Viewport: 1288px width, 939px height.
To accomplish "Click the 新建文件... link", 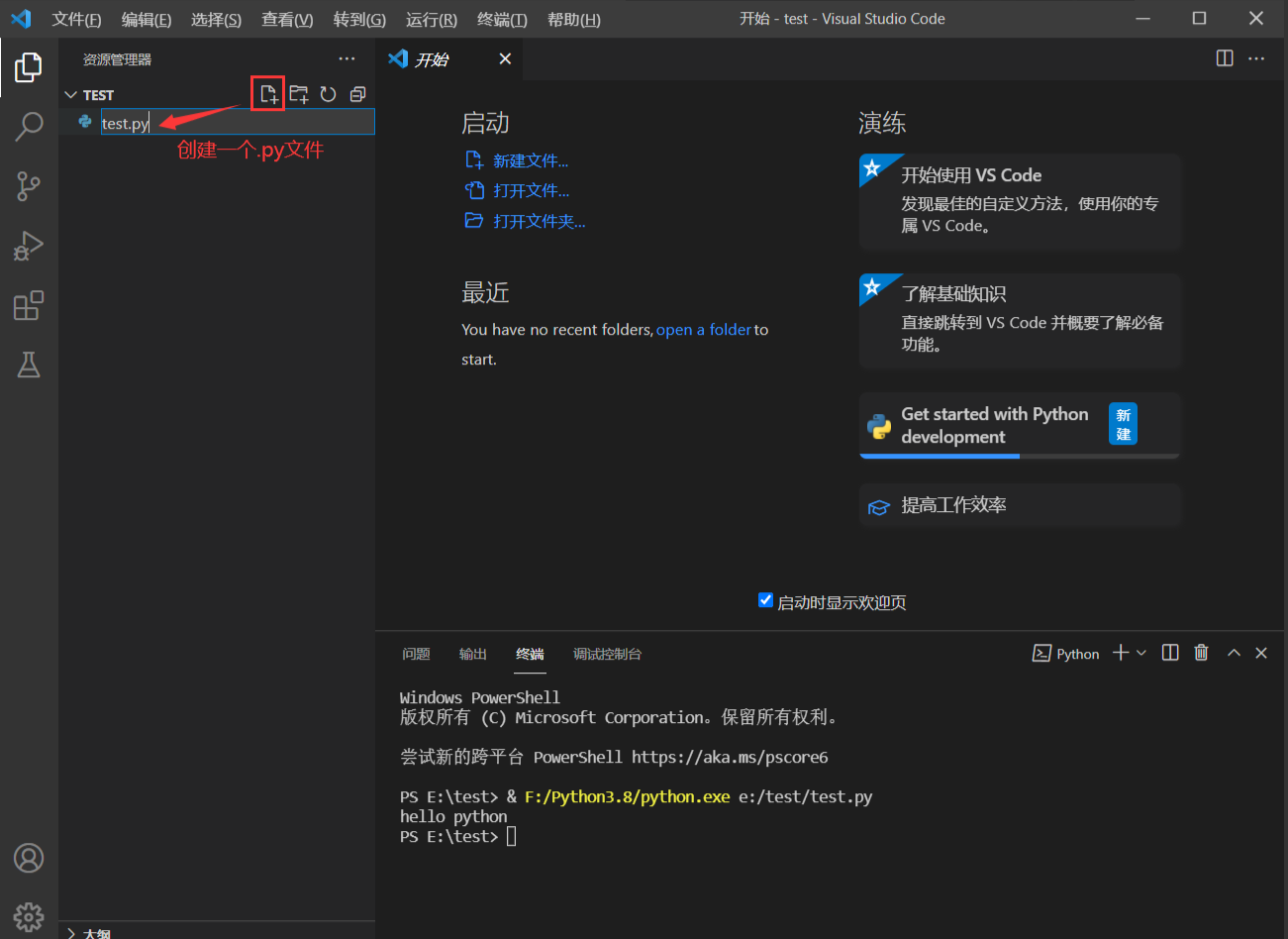I will click(x=531, y=160).
